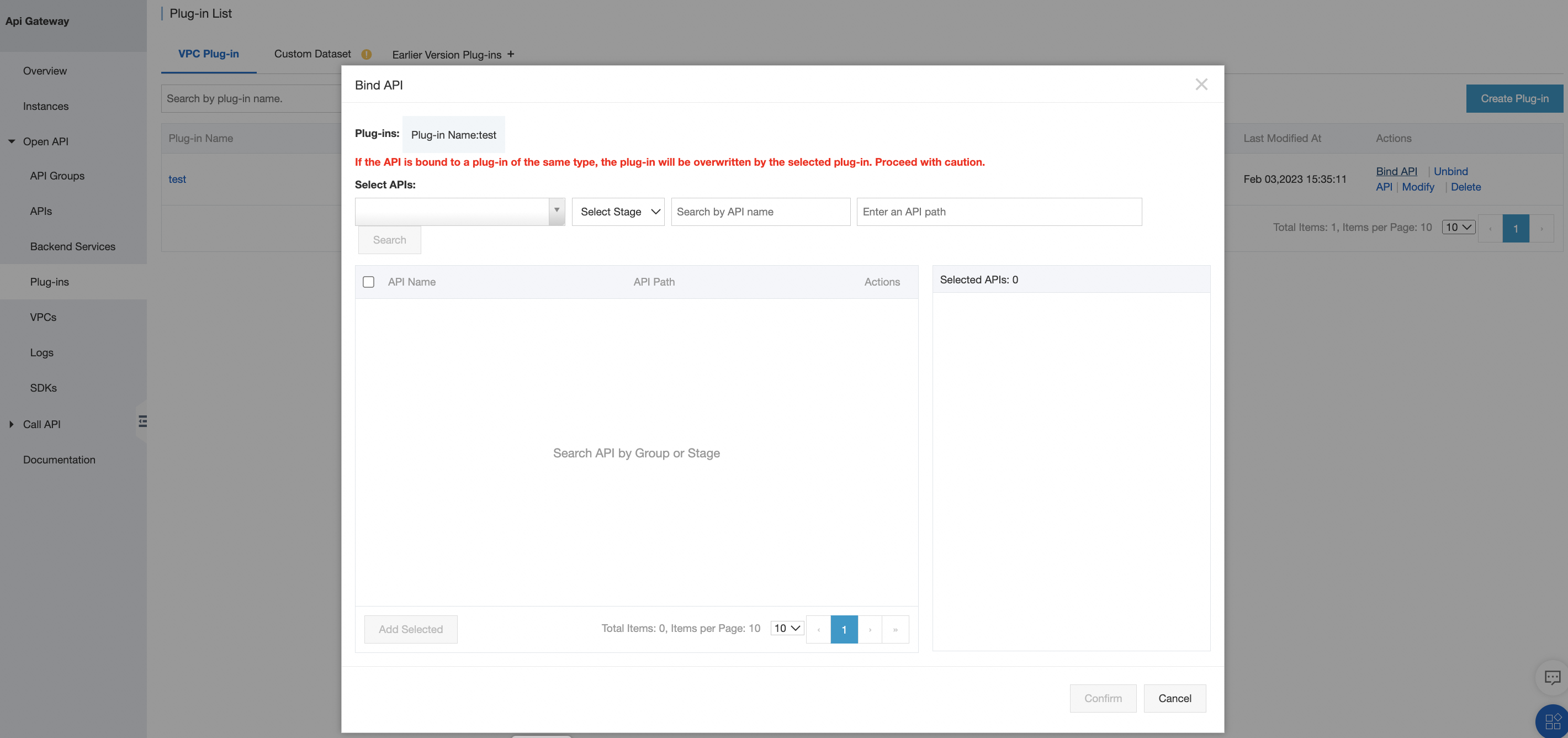Viewport: 1568px width, 738px height.
Task: Switch to the VPC Plug-in tab
Action: (x=209, y=54)
